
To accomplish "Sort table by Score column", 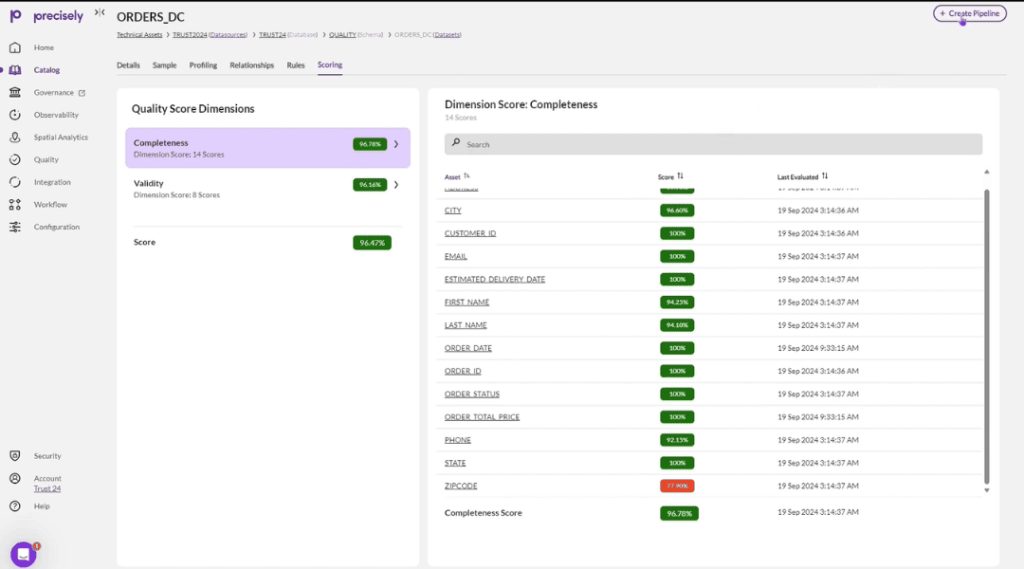I will click(x=680, y=177).
